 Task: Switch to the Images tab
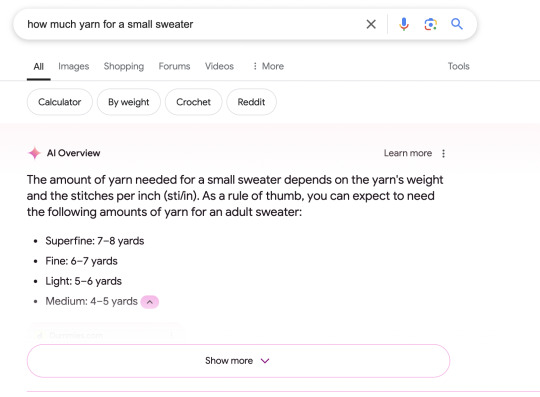tap(74, 66)
